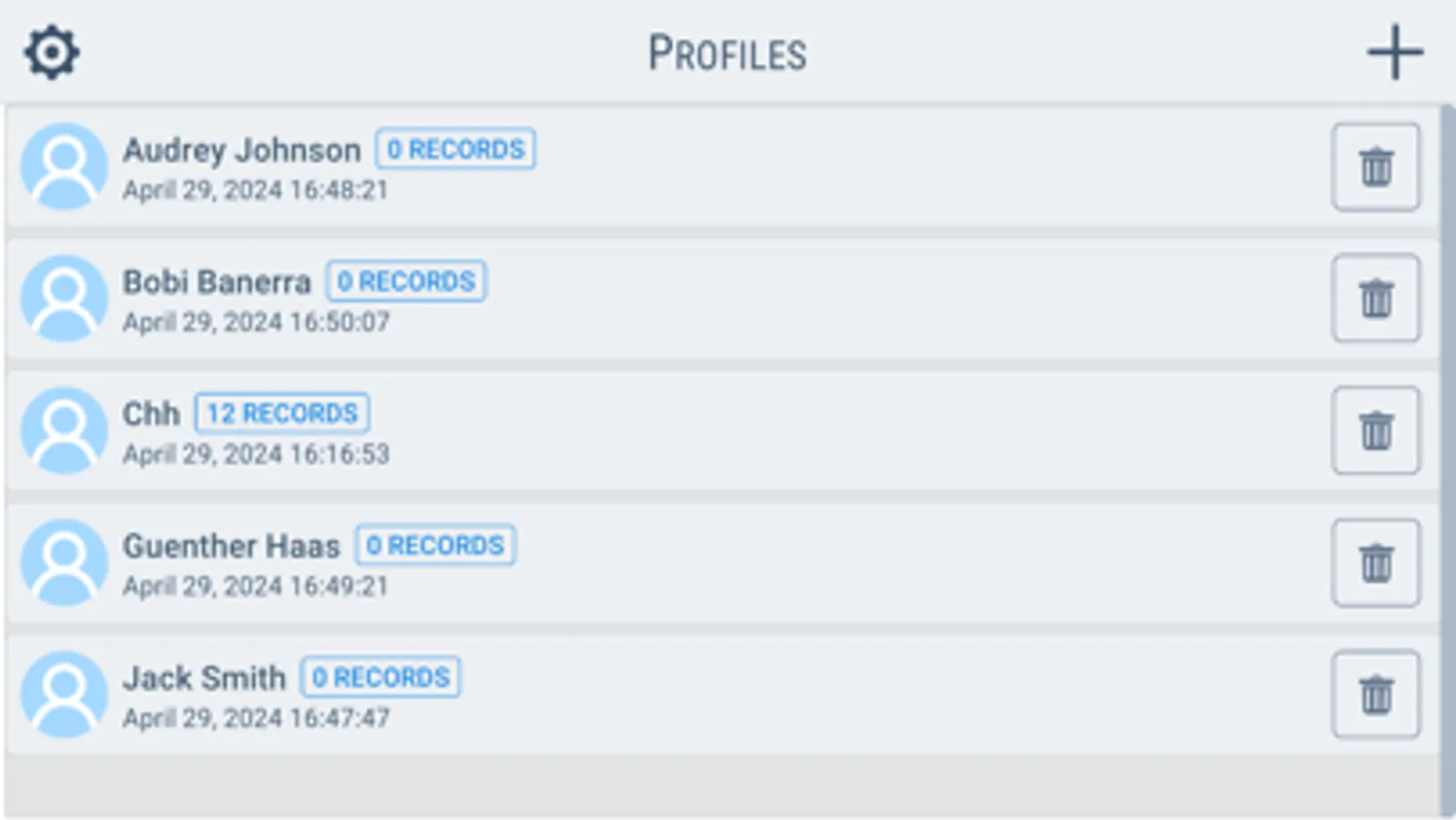This screenshot has width=1456, height=820.
Task: Click the avatar icon for Chh
Action: point(64,430)
